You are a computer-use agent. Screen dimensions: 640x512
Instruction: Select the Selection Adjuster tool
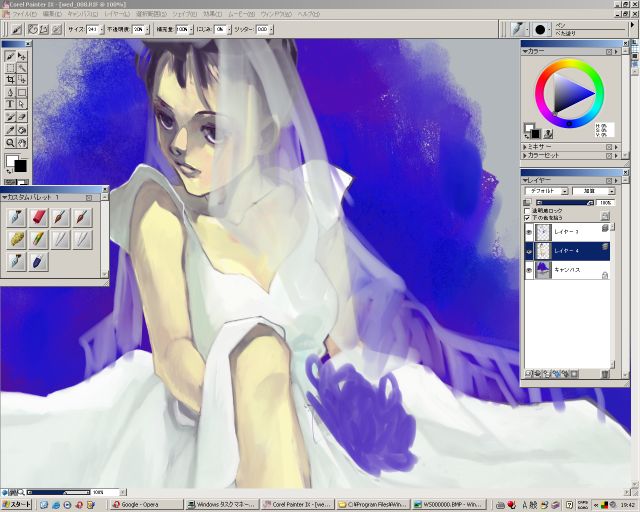[x=22, y=80]
